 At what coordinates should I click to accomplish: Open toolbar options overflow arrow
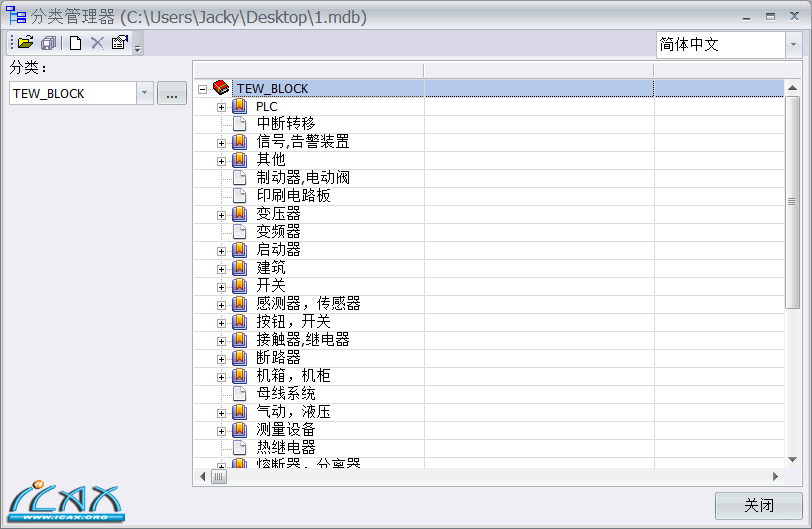tap(138, 49)
